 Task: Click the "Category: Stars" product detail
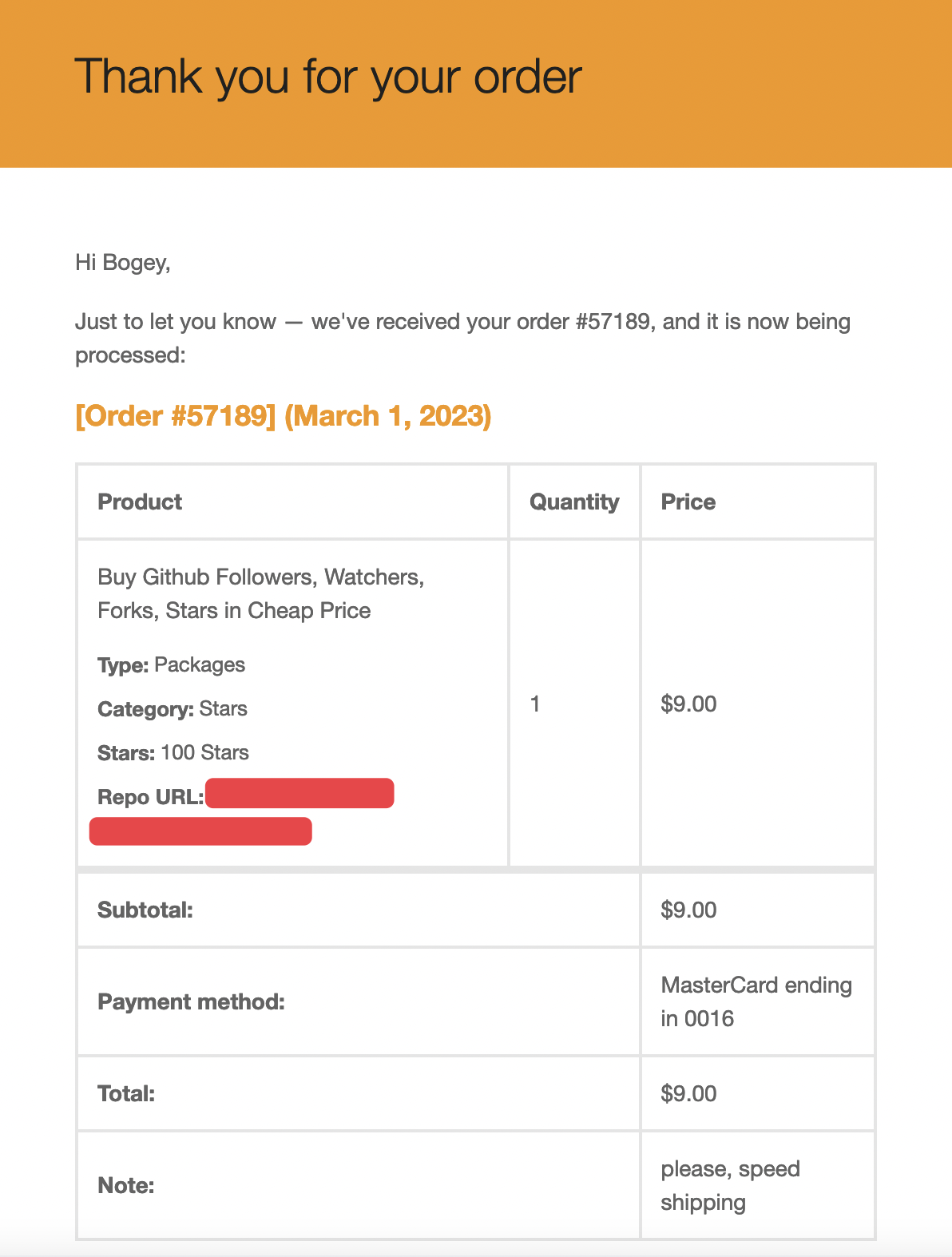[173, 708]
